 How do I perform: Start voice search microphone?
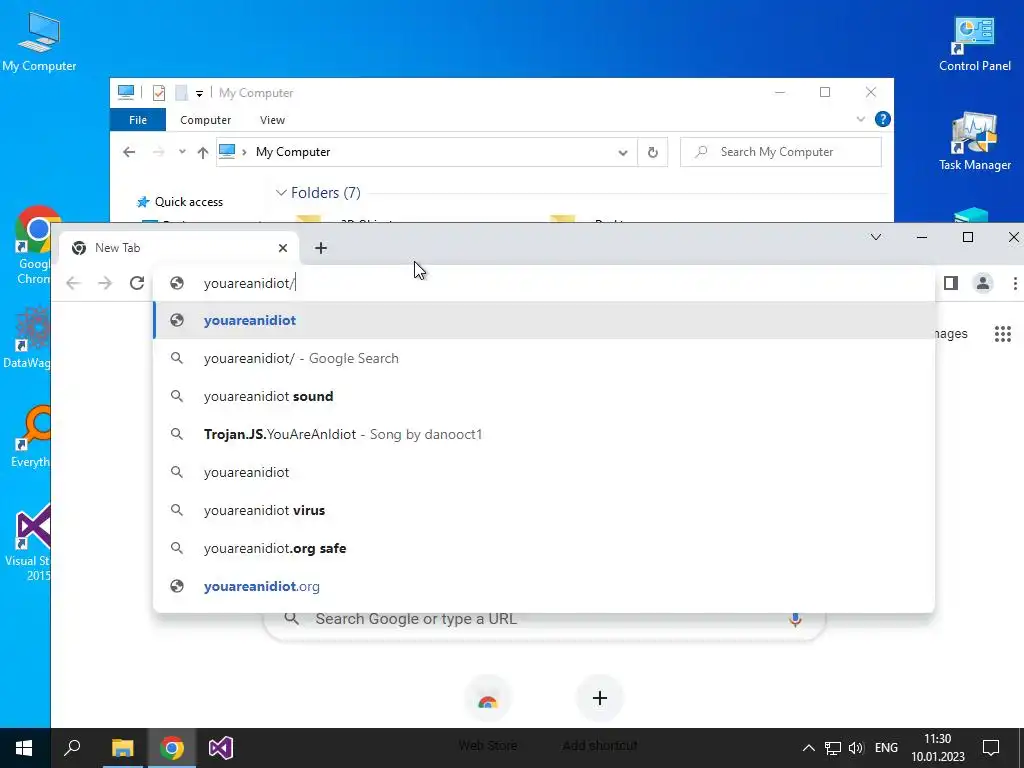(795, 619)
